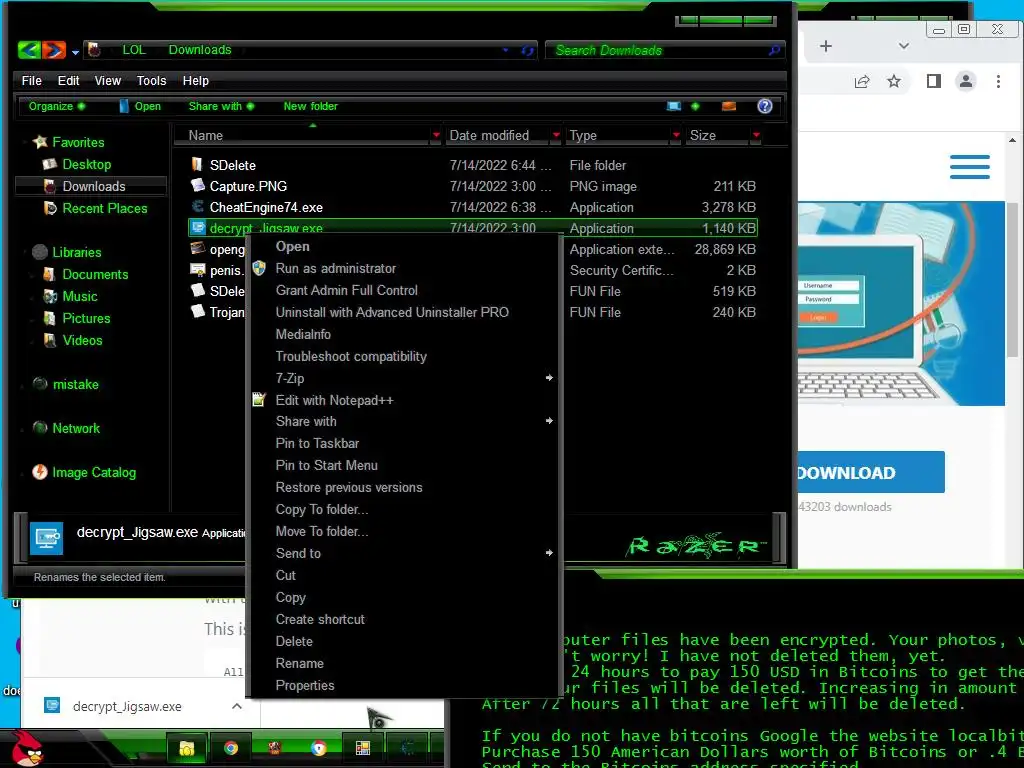Expand the decrypt_Jigsaw.exe download options chevron
The height and width of the screenshot is (768, 1024).
[237, 706]
